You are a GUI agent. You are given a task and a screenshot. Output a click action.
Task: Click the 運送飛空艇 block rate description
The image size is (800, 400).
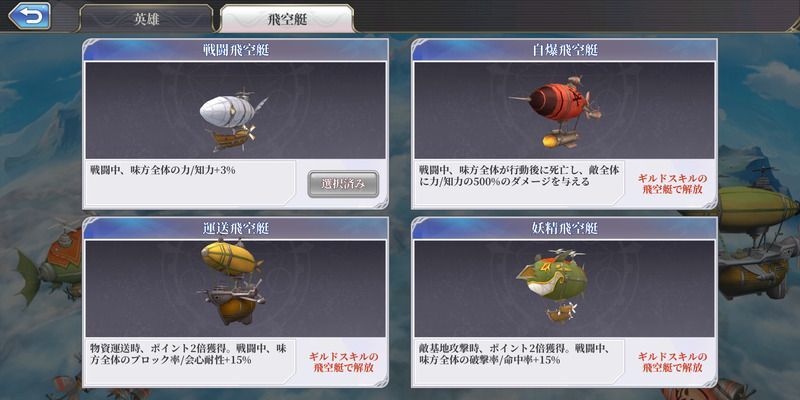(188, 355)
